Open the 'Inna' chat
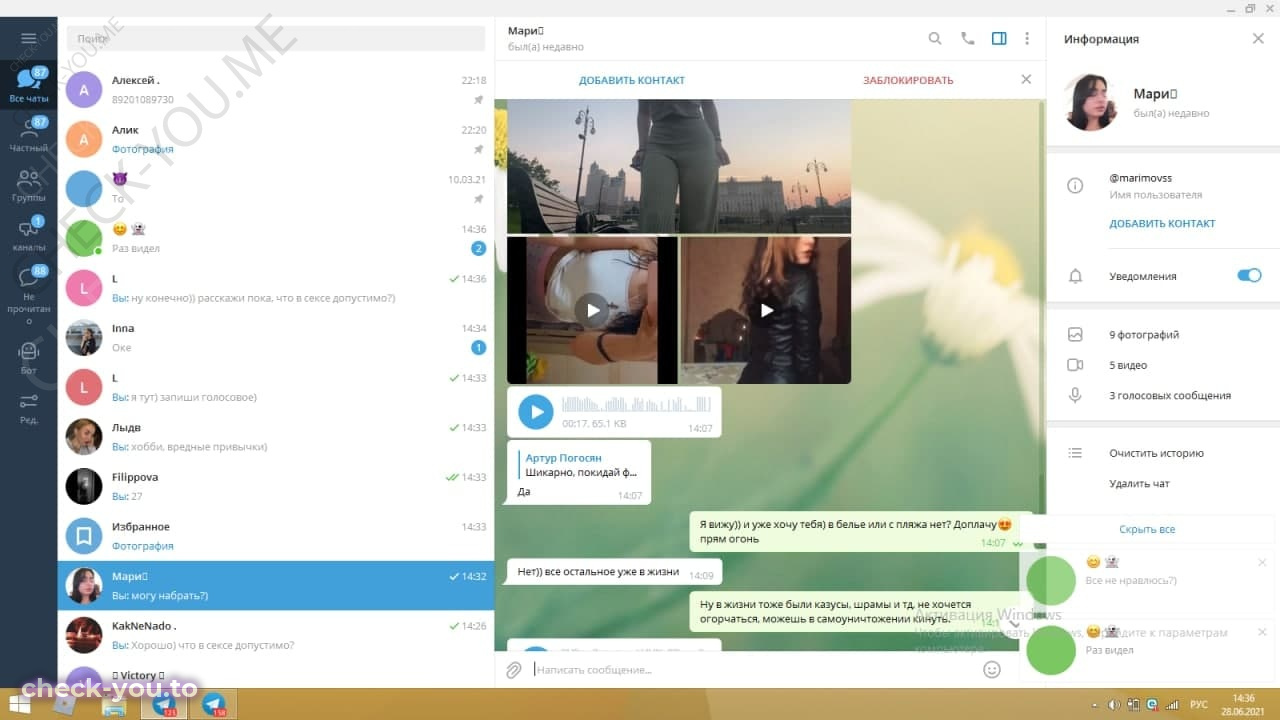Screen dimensions: 1280x720 [x=276, y=337]
